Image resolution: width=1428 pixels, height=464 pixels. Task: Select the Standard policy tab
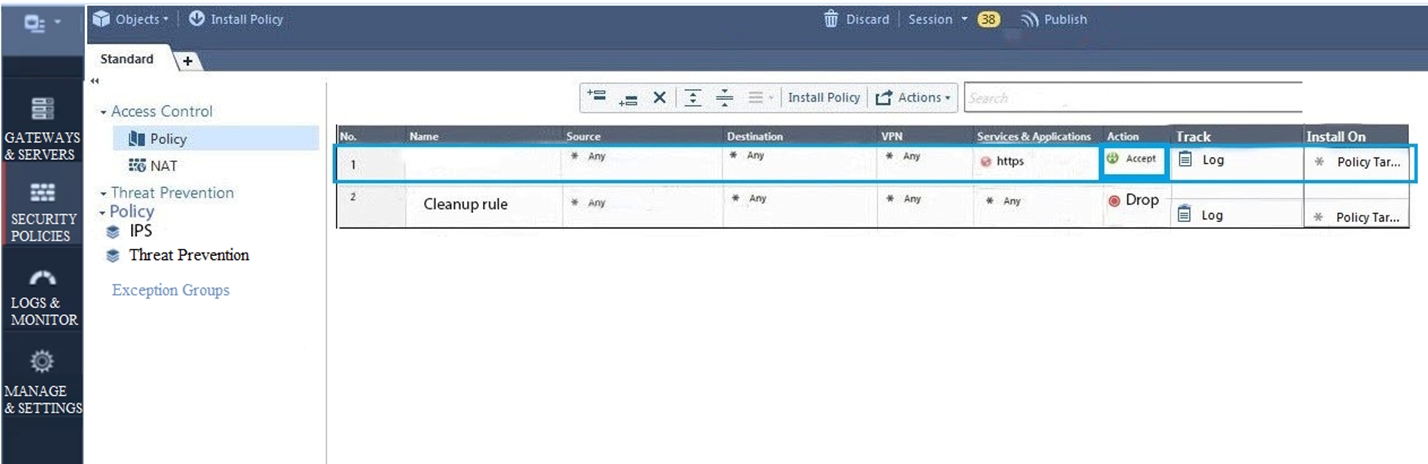(127, 59)
